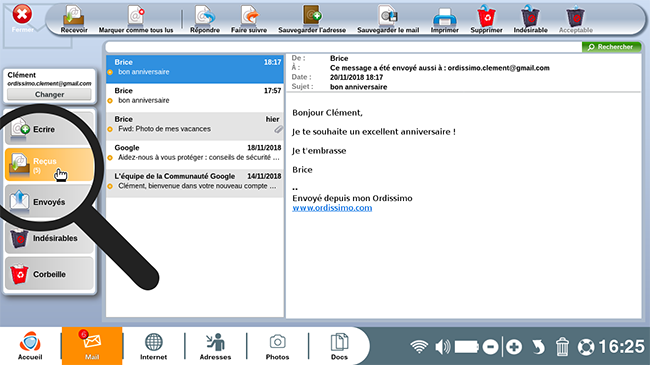Click the Rechercher search button

(x=611, y=47)
